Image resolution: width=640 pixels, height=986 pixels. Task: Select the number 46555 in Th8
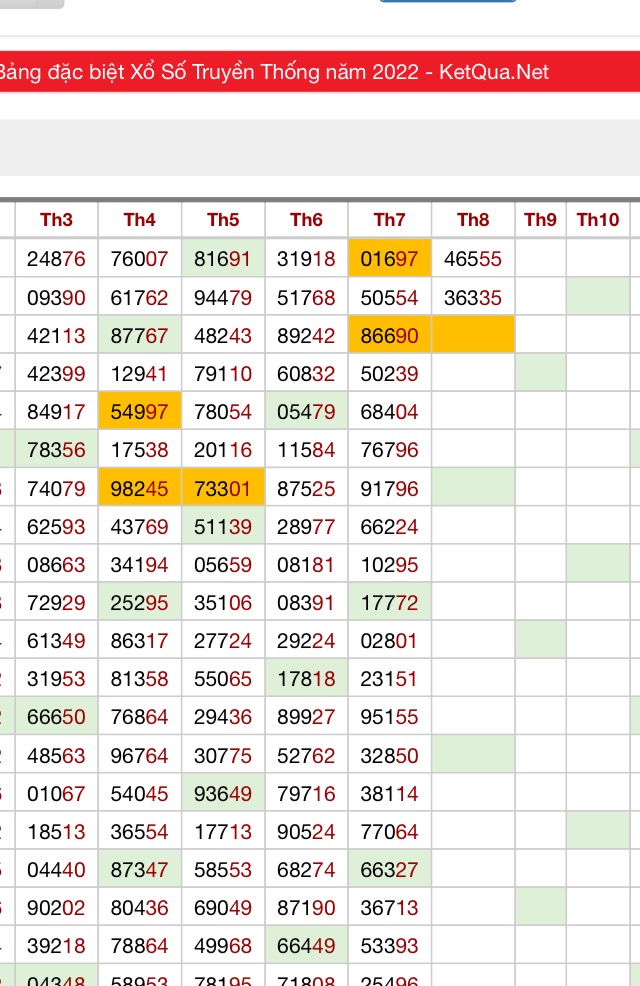click(x=473, y=258)
